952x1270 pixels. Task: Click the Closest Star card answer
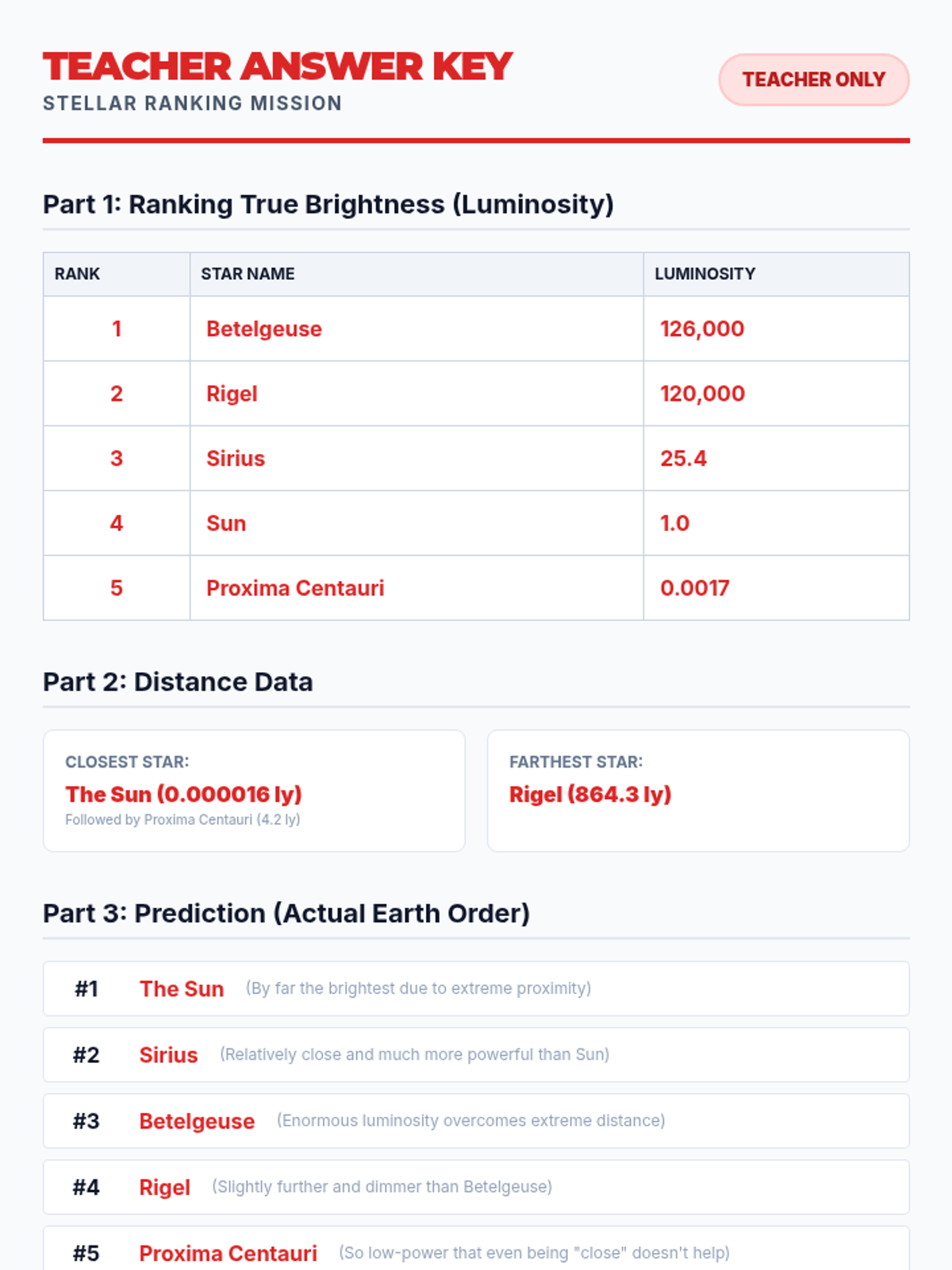183,795
